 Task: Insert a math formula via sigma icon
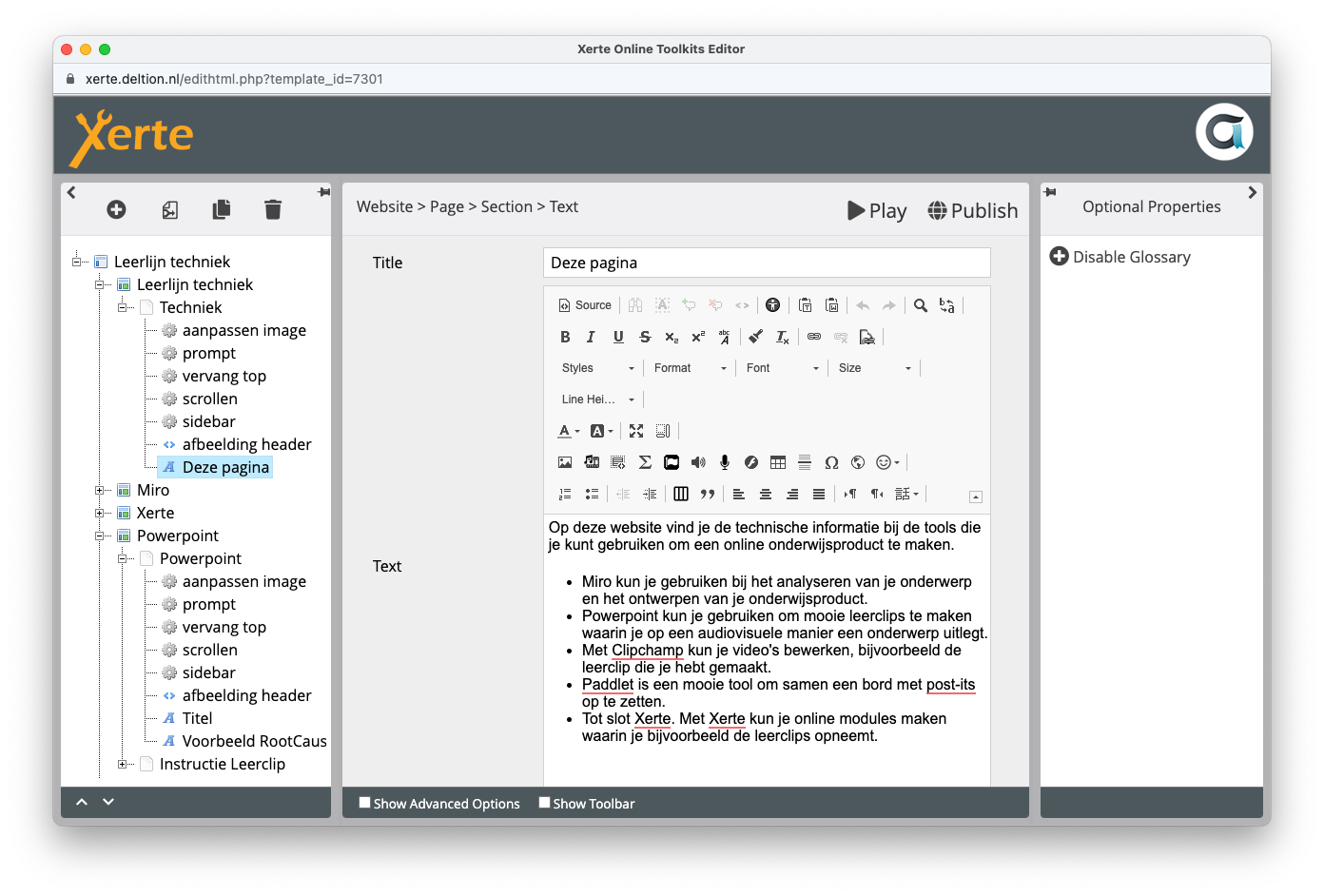645,462
